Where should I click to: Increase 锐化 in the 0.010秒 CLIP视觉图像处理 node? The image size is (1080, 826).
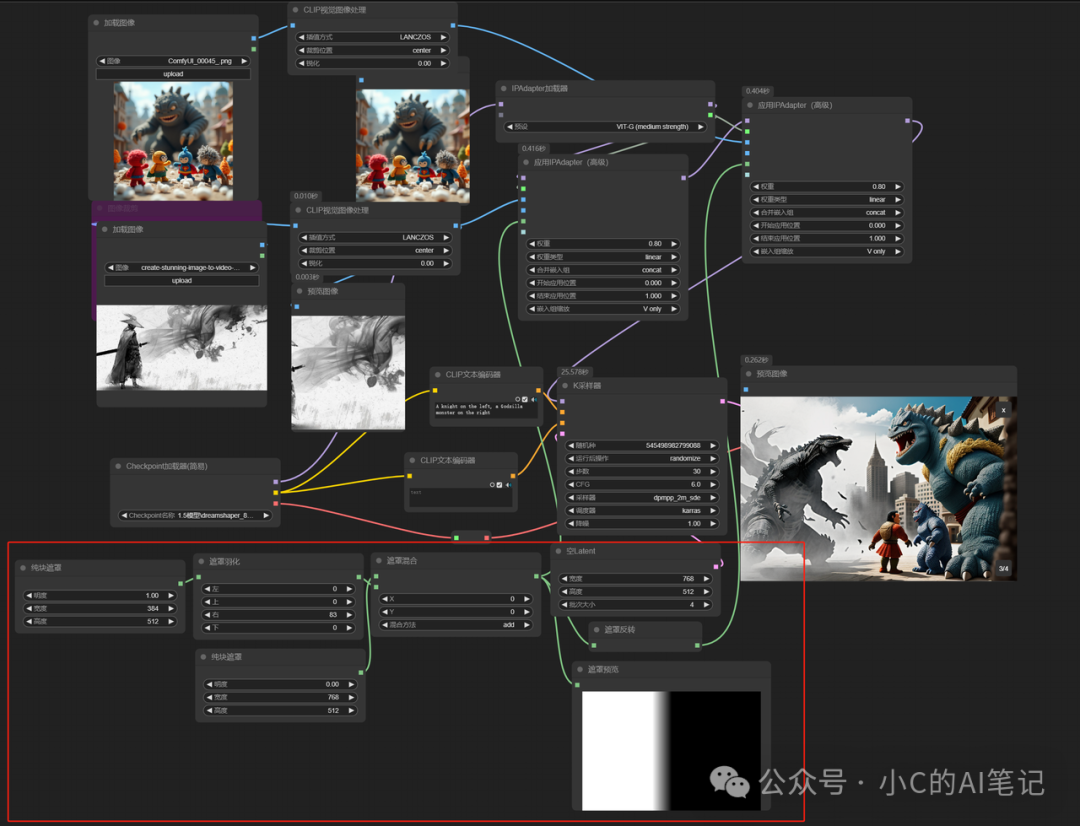click(x=446, y=263)
